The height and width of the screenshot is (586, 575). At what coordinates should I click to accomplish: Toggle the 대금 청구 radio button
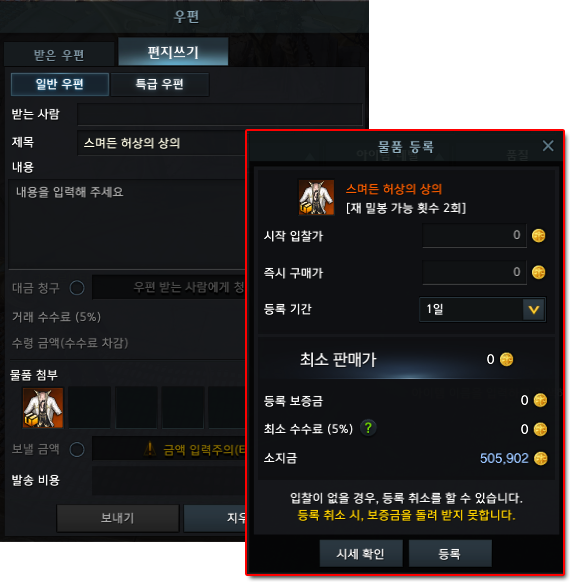coord(77,288)
